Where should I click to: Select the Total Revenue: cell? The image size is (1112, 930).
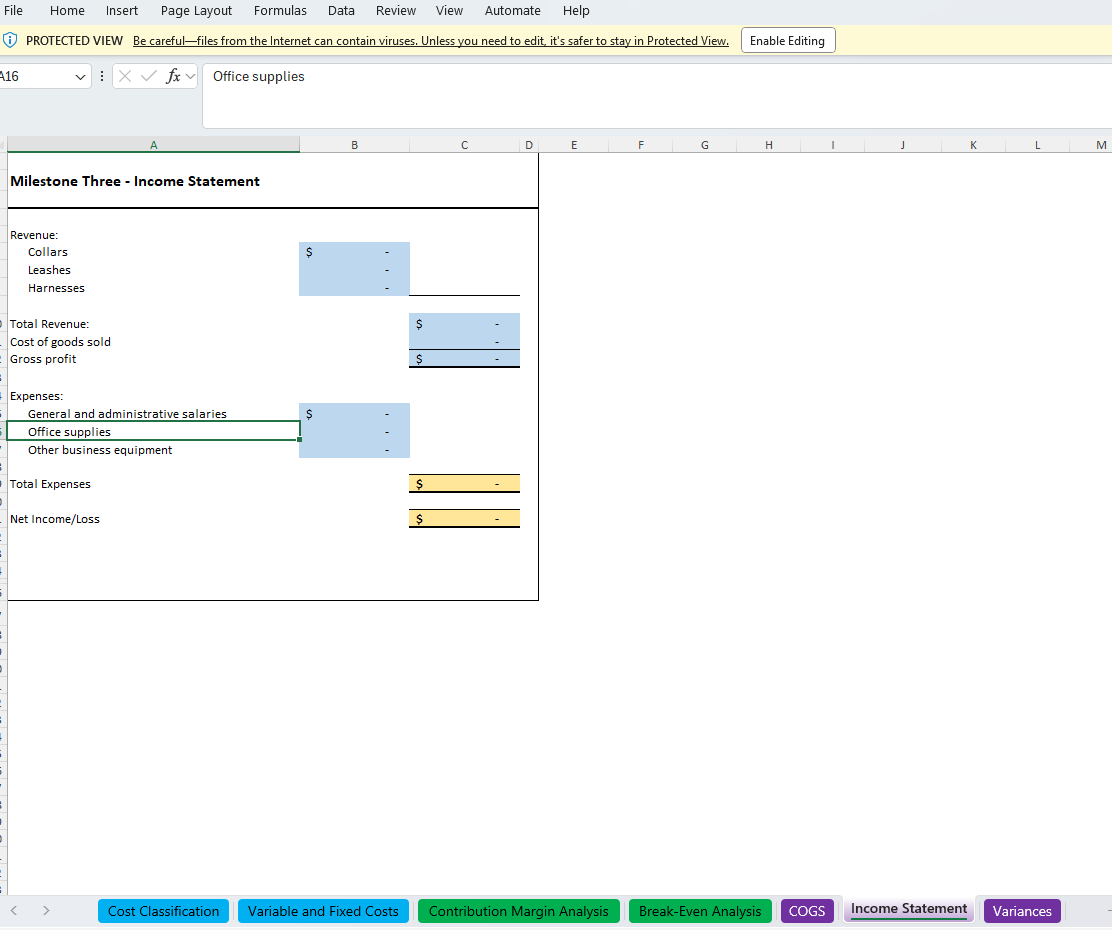click(x=153, y=324)
